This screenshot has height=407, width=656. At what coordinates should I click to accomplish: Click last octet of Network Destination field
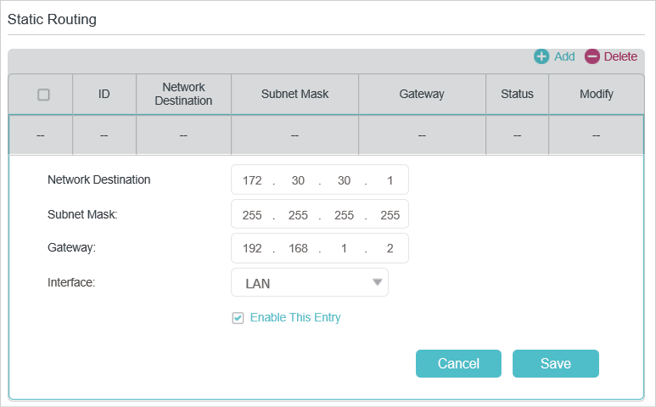(390, 180)
